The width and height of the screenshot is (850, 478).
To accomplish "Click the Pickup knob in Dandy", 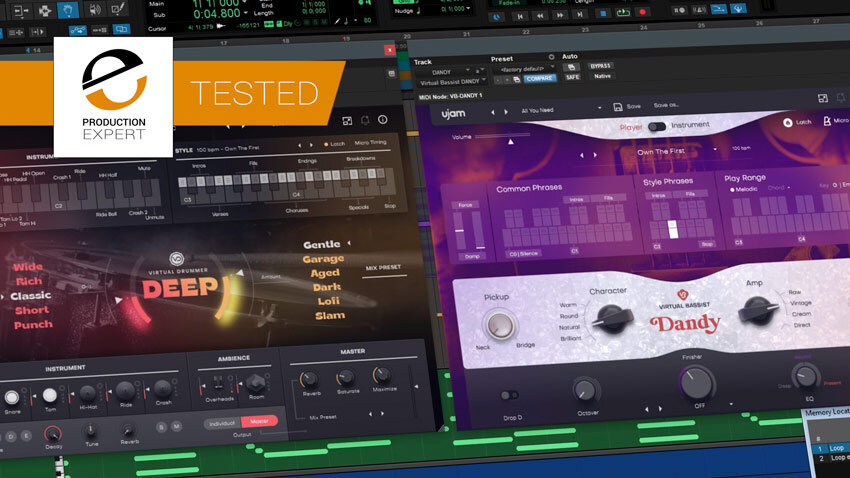I will point(499,325).
